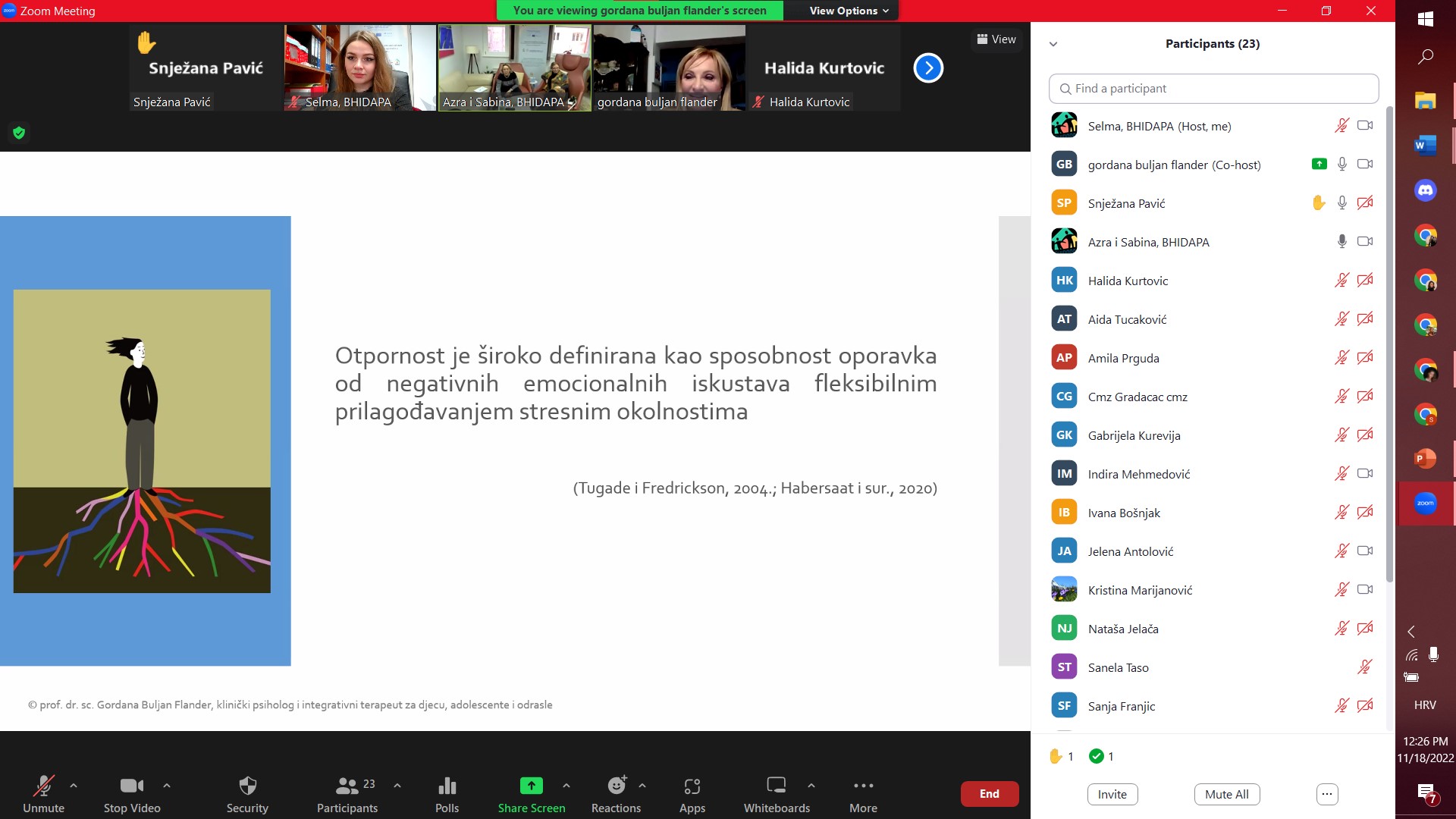Open the Whiteboards icon

point(777,786)
